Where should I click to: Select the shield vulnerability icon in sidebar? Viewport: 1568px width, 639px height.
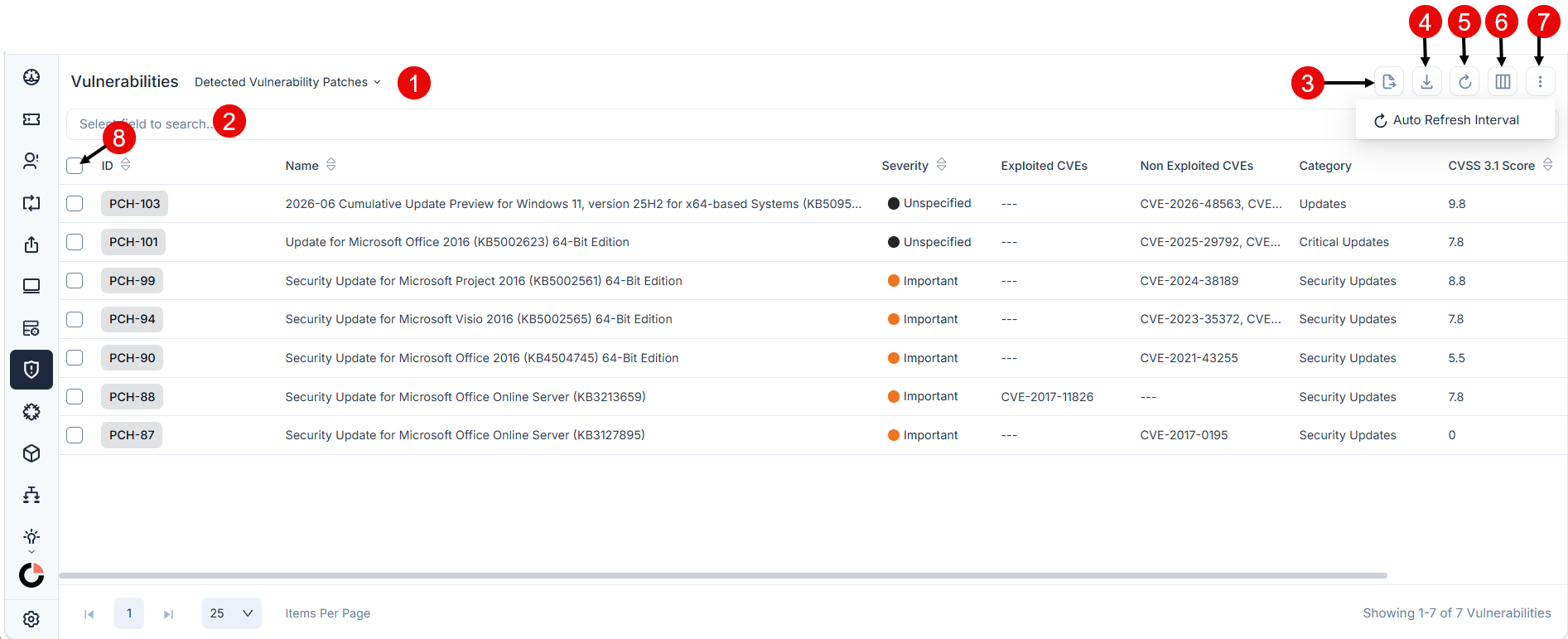click(31, 370)
